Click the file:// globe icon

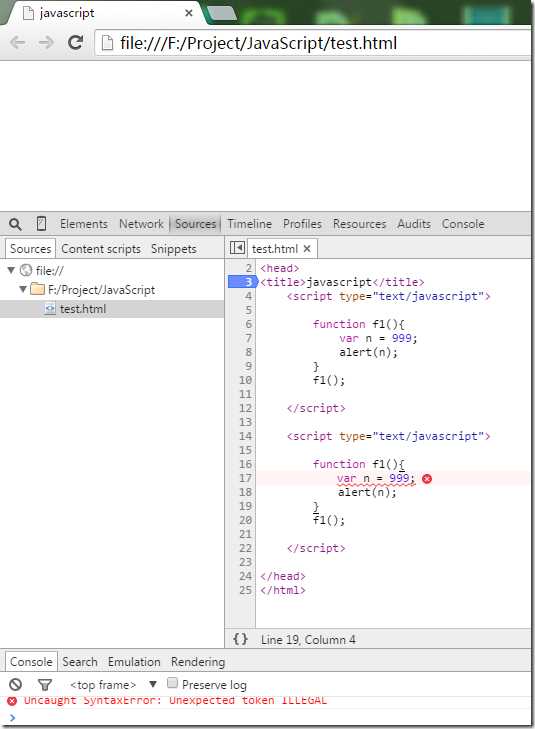point(26,270)
